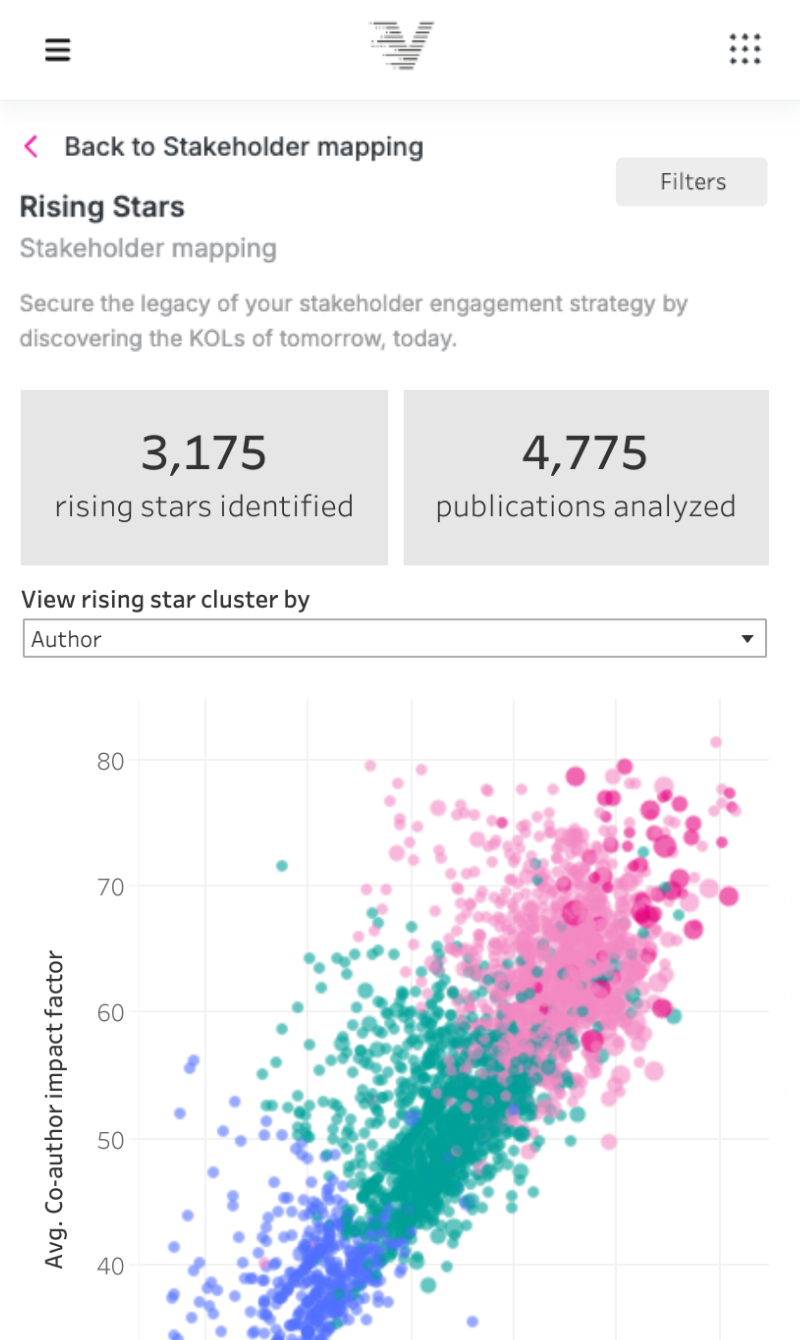
Task: Click the dropdown arrow on Author selector
Action: click(x=746, y=639)
